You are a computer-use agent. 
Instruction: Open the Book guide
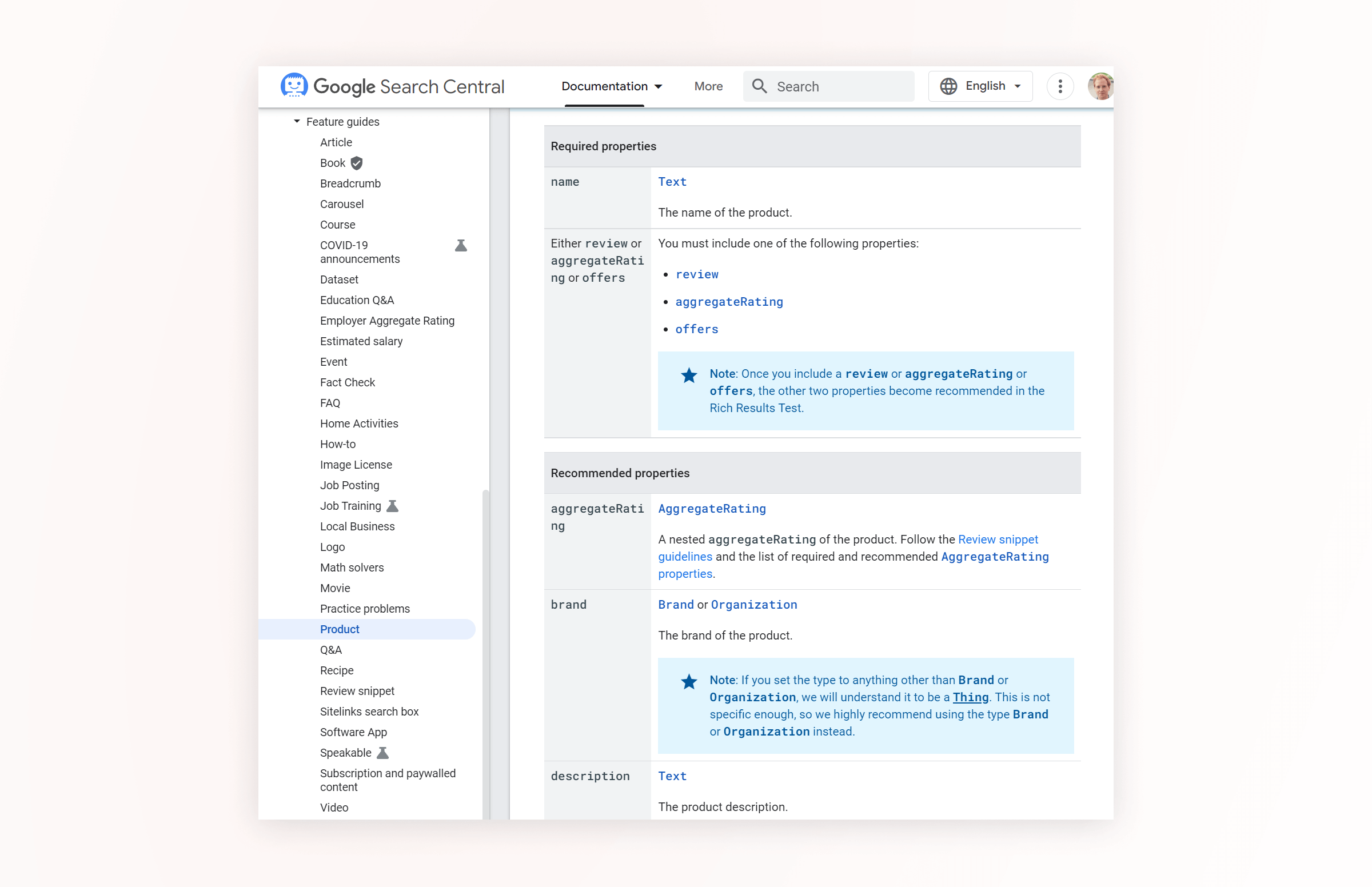(332, 163)
